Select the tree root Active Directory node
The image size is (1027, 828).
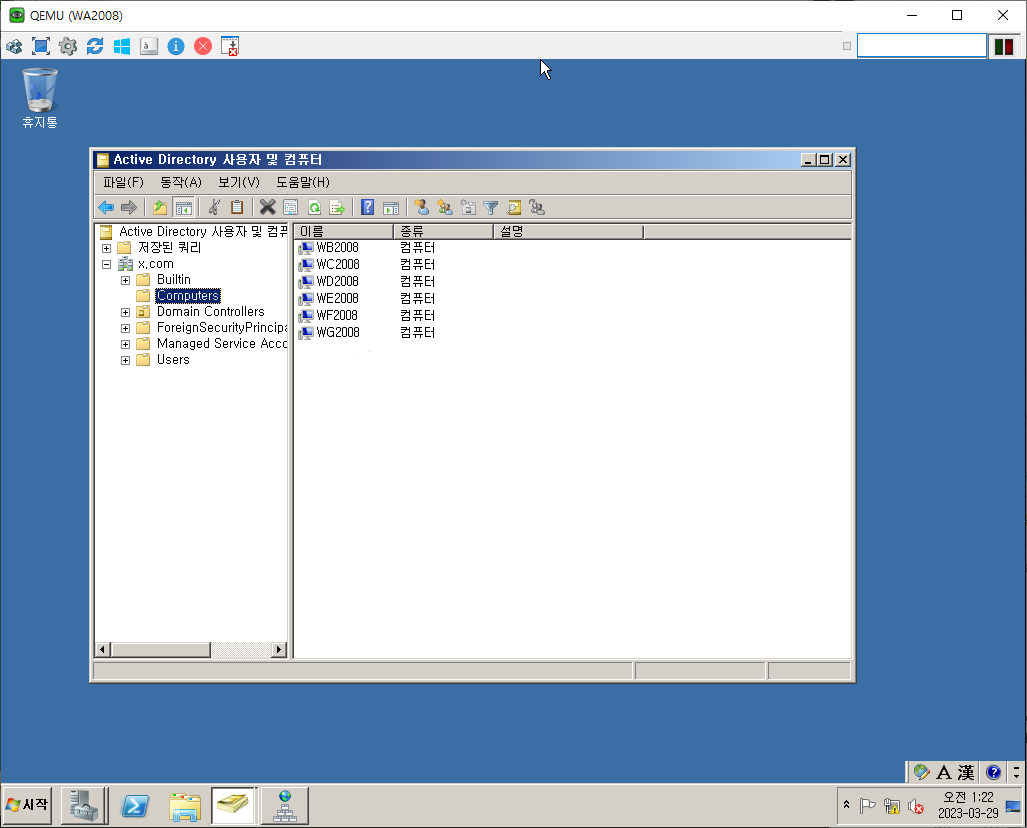tap(203, 232)
